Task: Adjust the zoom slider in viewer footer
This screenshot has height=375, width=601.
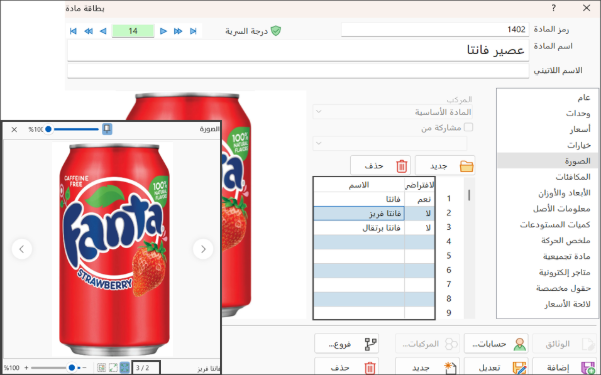Action: (x=72, y=368)
